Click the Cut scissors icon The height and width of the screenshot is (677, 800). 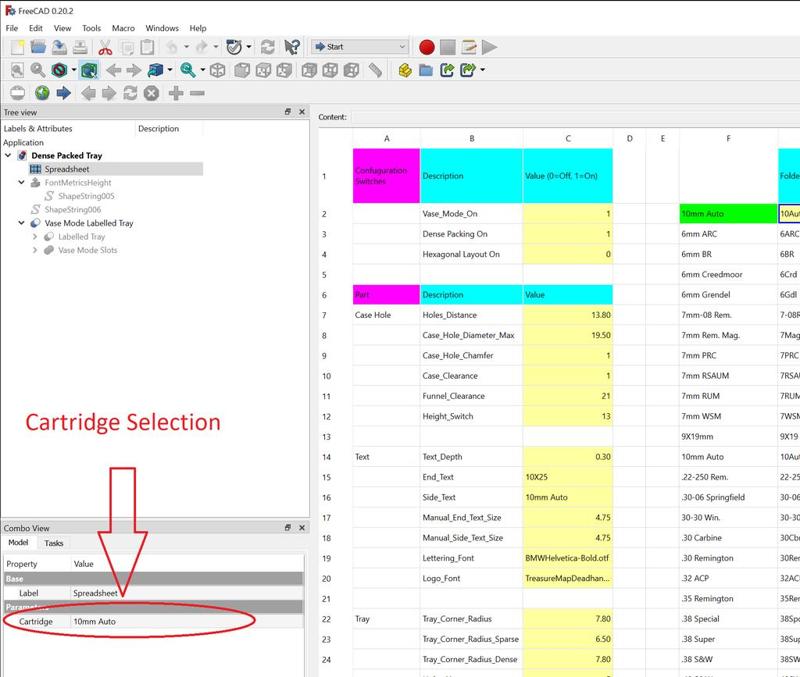(104, 47)
